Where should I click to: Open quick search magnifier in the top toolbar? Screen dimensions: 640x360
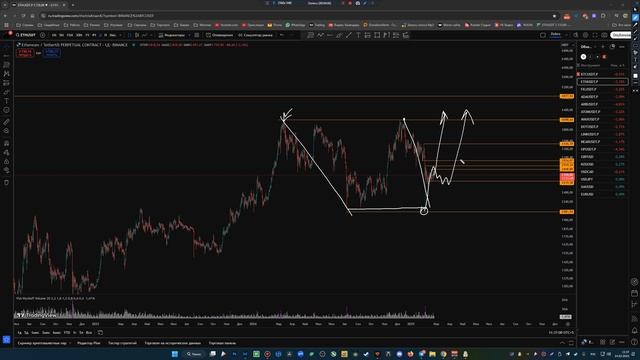(x=576, y=35)
